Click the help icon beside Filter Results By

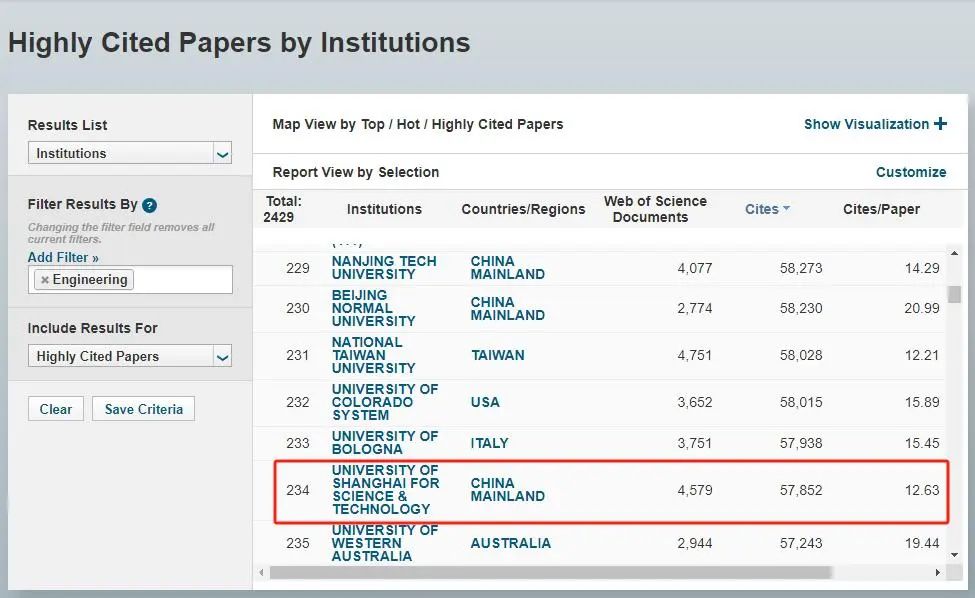pos(149,205)
